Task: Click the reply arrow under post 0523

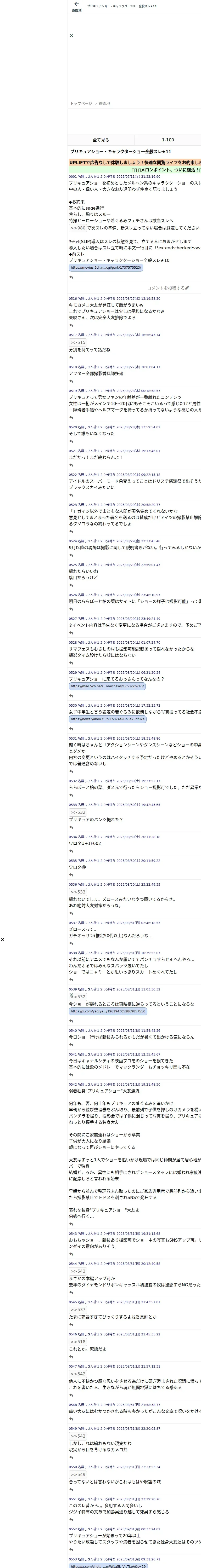Action: click(71, 531)
